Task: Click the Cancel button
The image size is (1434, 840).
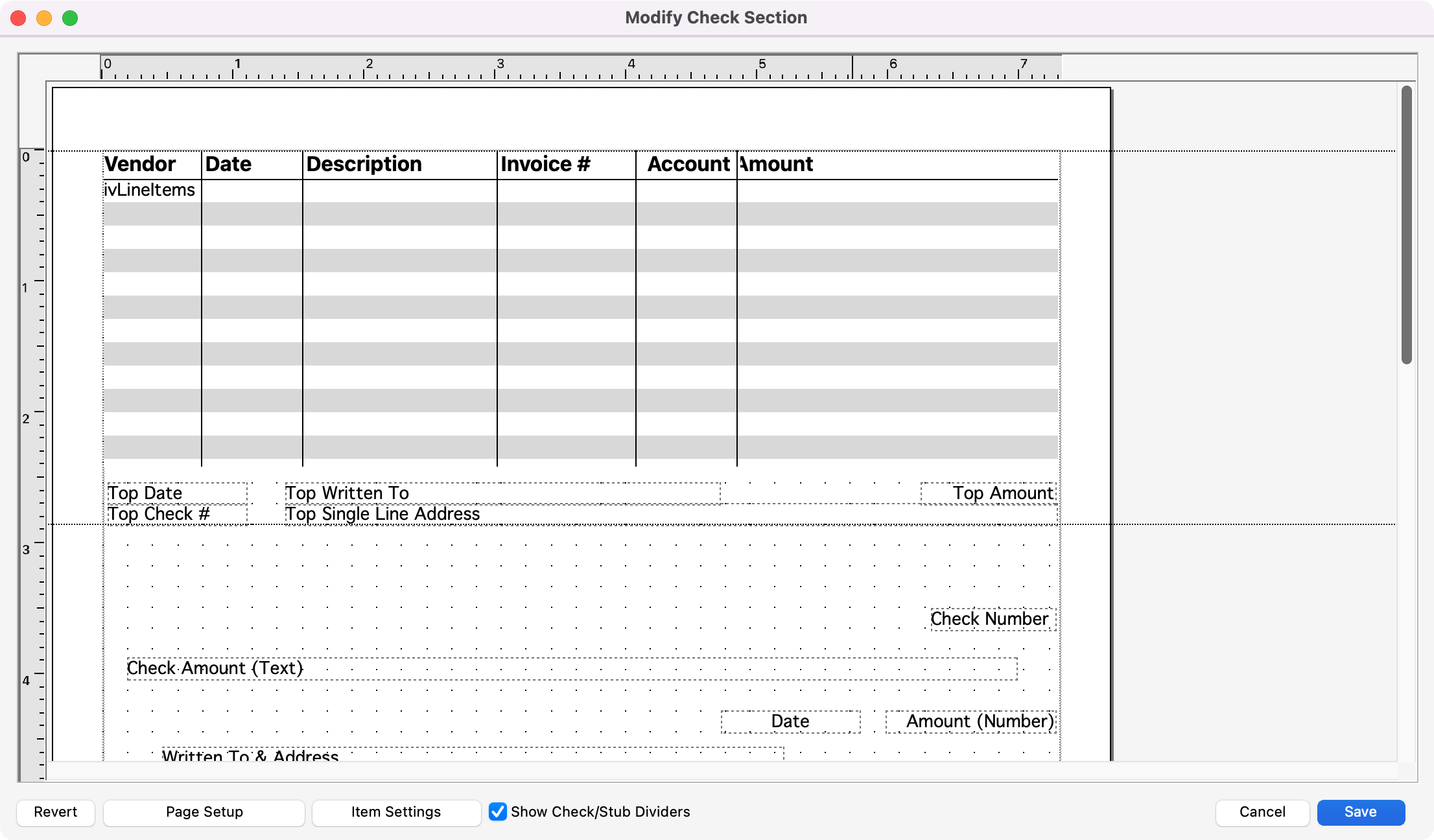Action: tap(1262, 812)
